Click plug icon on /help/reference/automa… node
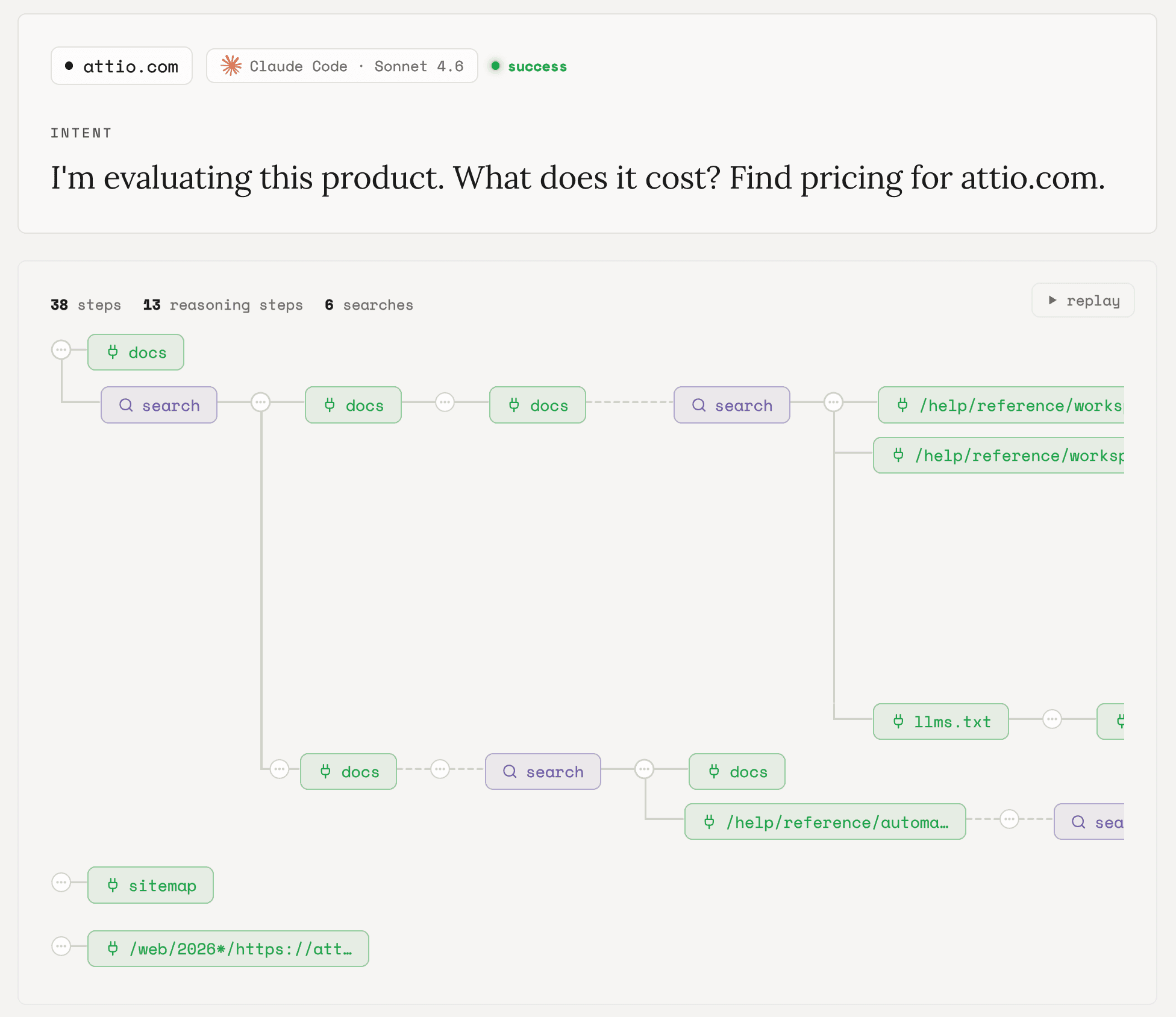Viewport: 1176px width, 1017px height. click(x=709, y=822)
